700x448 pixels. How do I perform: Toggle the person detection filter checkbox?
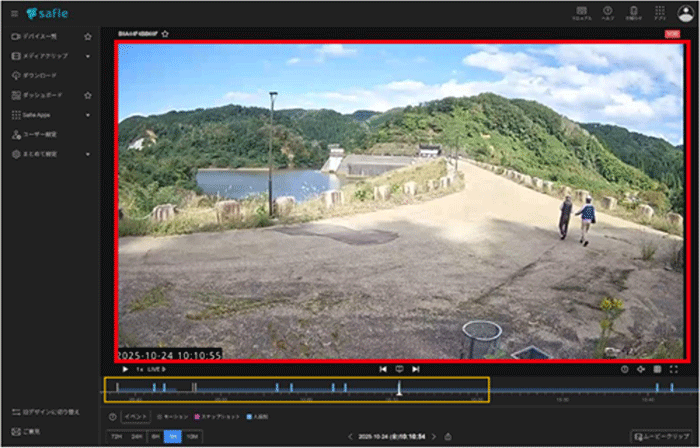click(x=250, y=416)
